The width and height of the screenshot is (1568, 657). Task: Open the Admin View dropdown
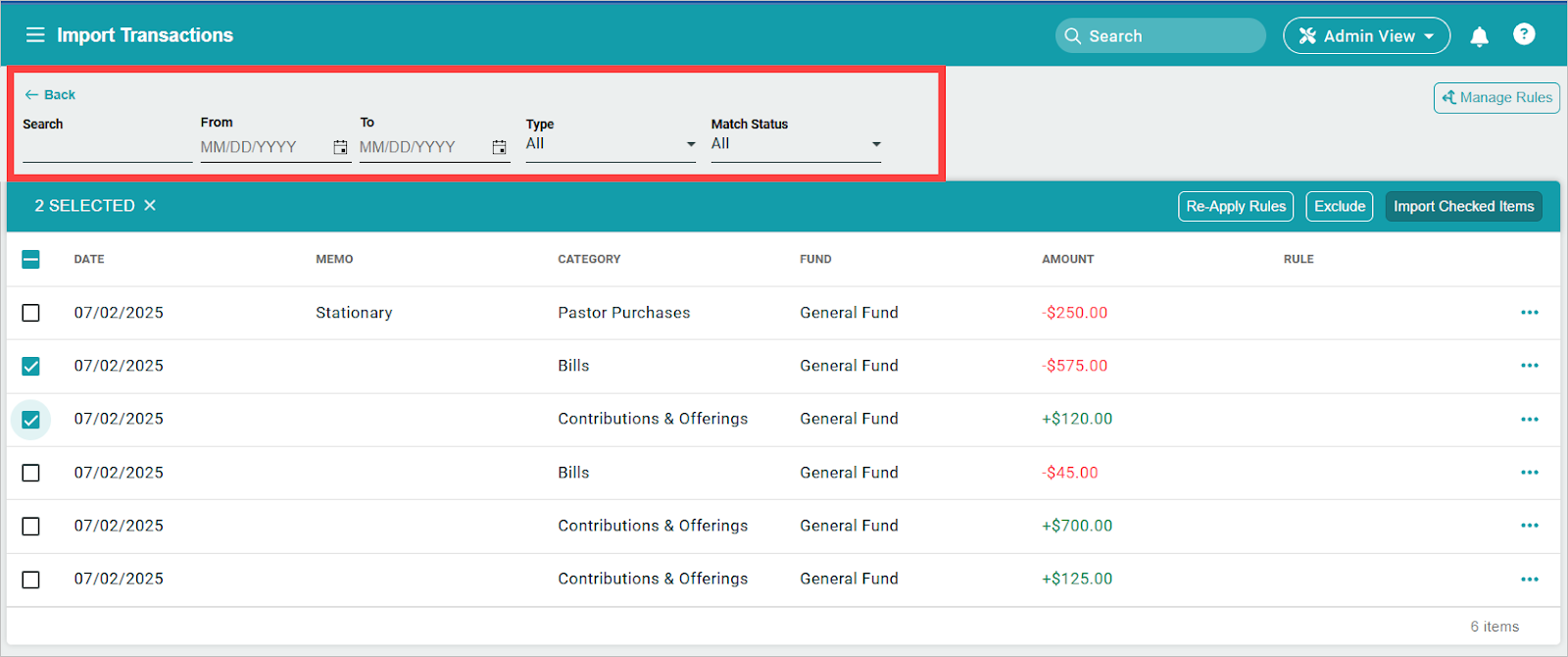click(1366, 36)
